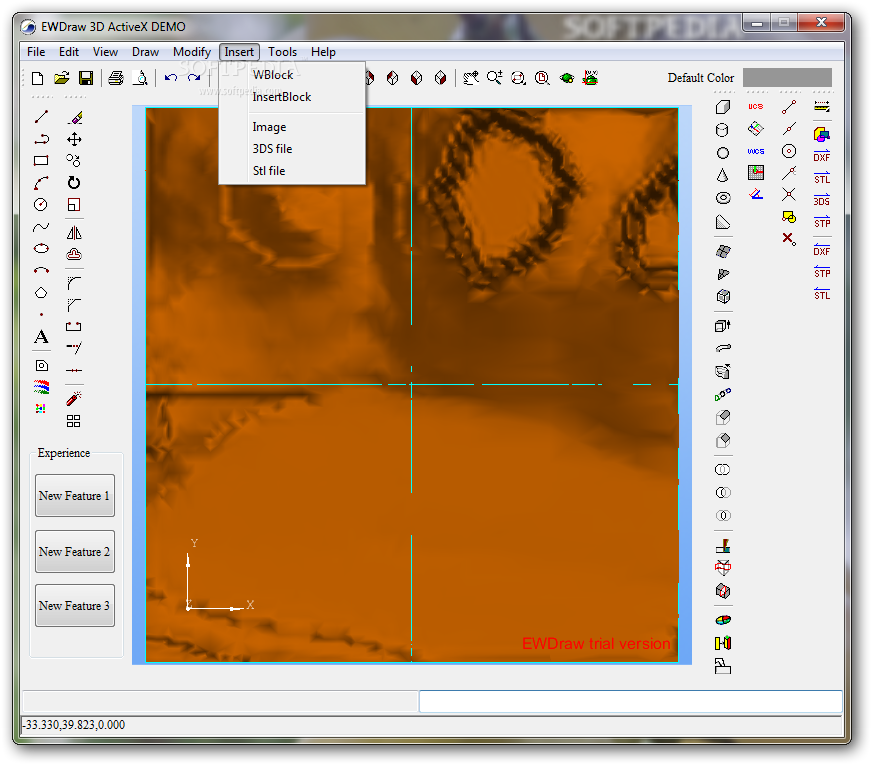Select the Cylinder 3D solid icon
The image size is (872, 765).
click(722, 130)
